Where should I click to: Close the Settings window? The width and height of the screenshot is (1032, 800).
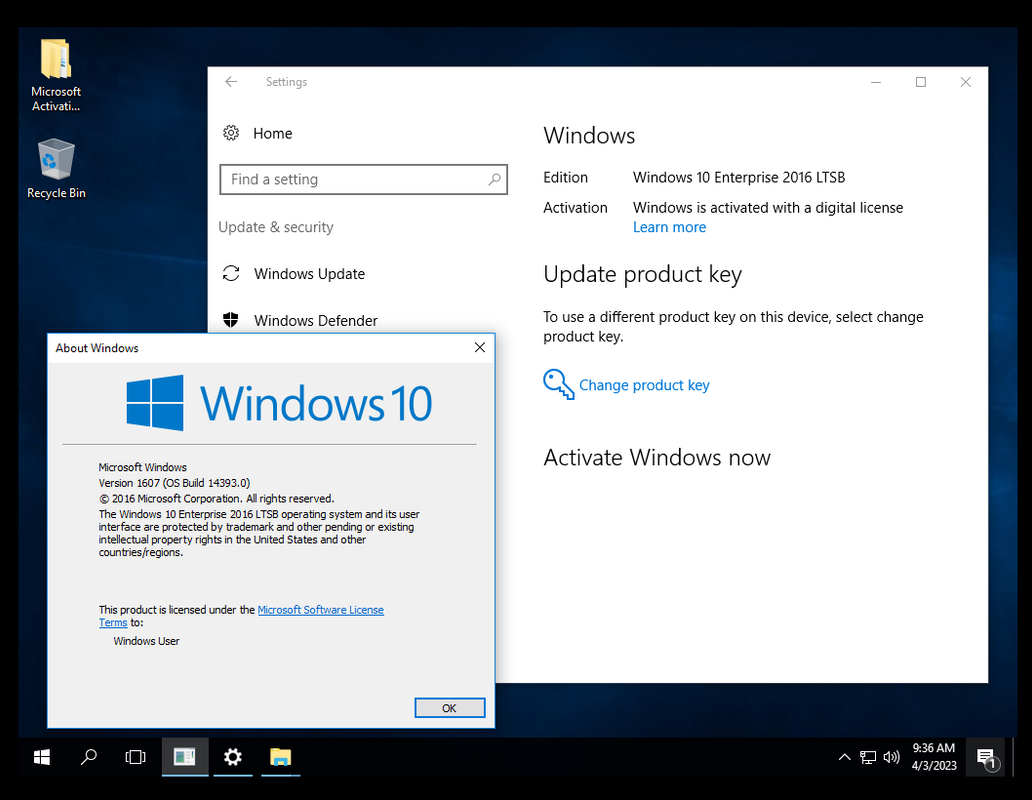[966, 82]
